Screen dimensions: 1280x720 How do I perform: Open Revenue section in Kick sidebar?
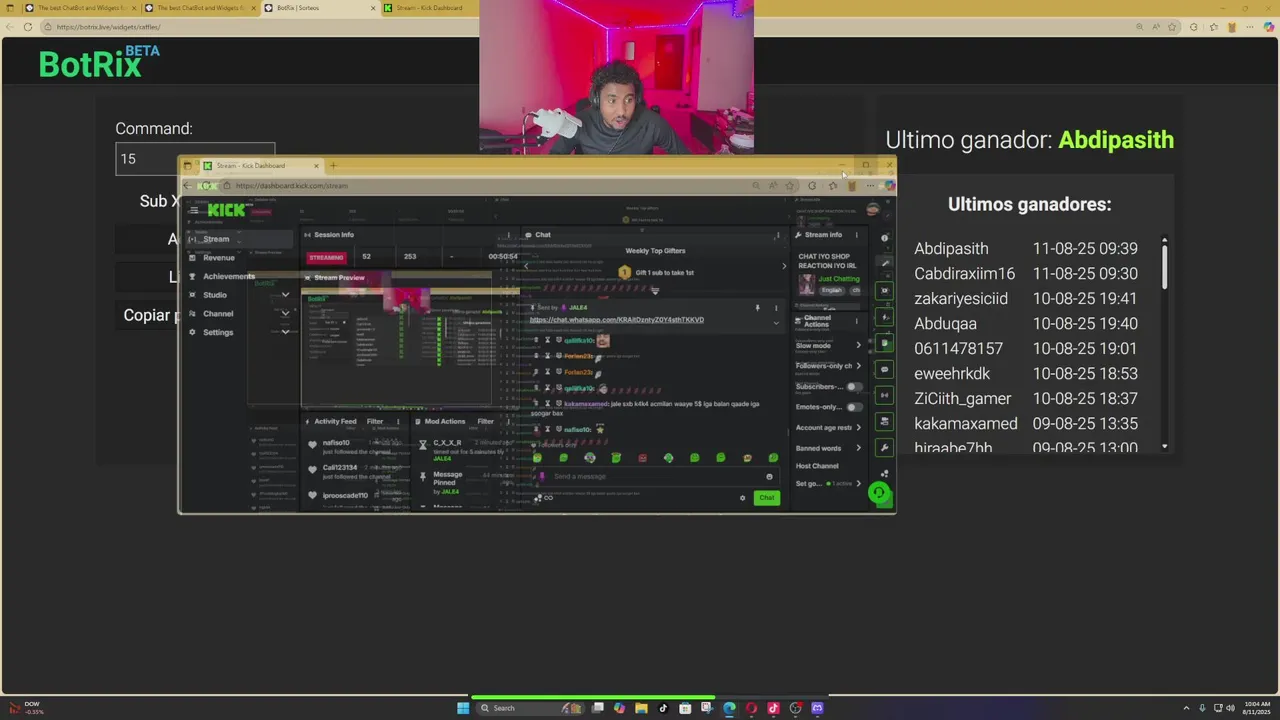coord(219,258)
